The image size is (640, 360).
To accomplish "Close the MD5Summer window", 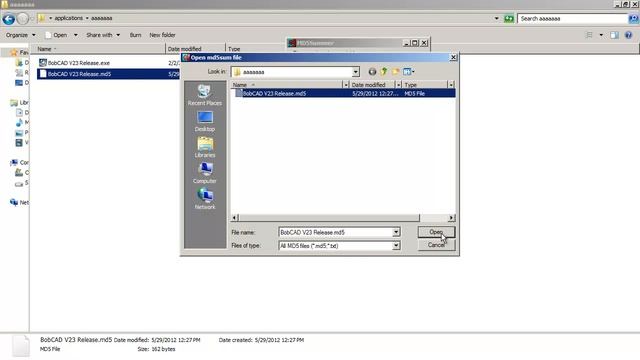I will point(424,43).
